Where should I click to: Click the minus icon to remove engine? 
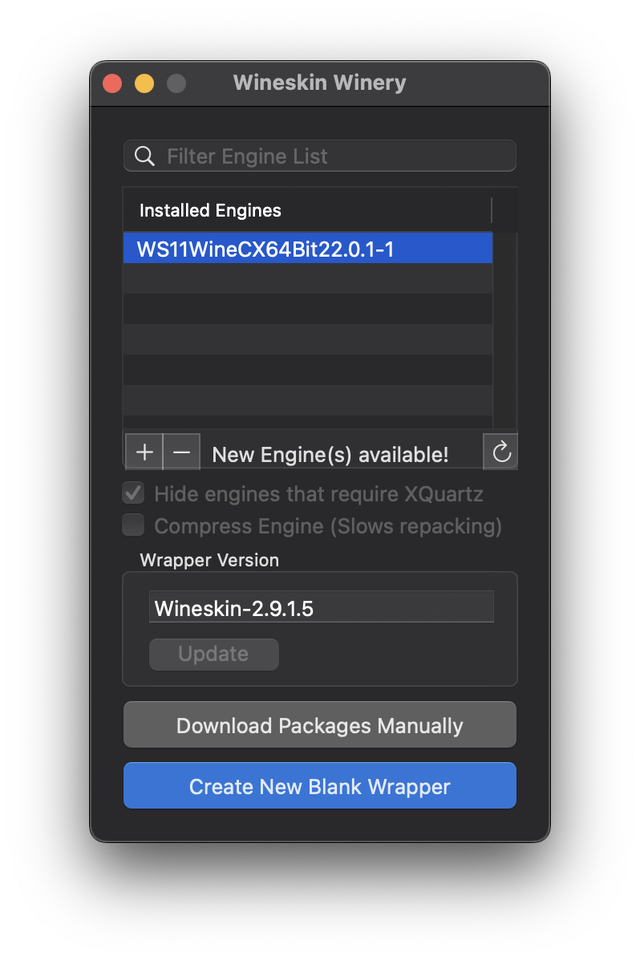point(181,452)
